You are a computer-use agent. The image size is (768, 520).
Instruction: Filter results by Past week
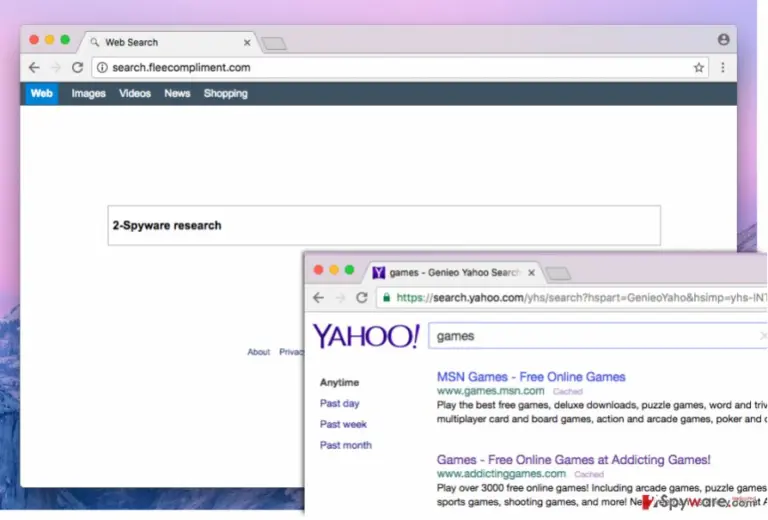(x=343, y=424)
